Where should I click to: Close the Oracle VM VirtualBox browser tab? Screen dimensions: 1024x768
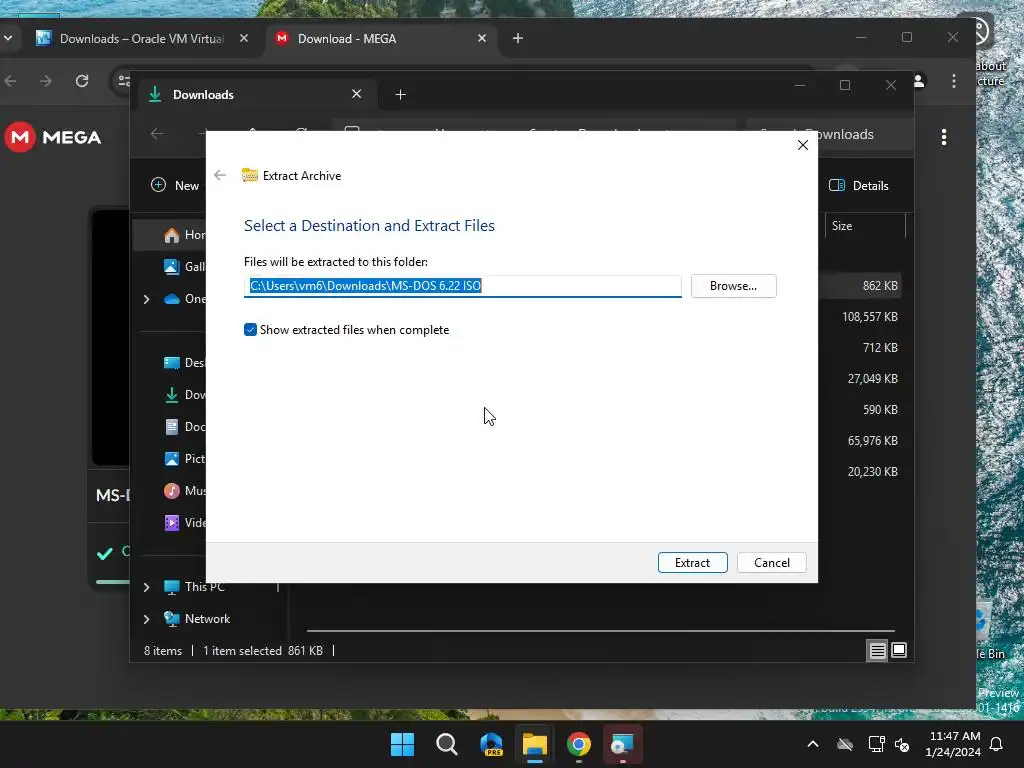click(x=244, y=39)
